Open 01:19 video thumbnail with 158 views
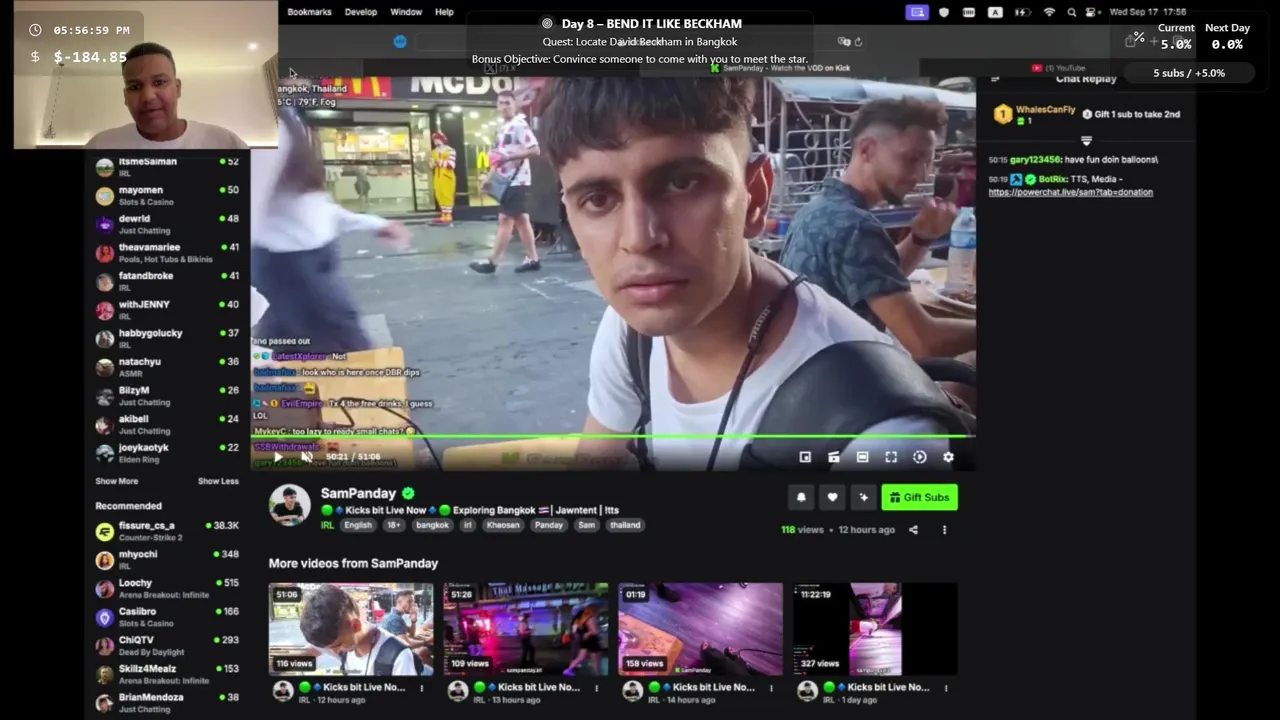 pos(700,629)
